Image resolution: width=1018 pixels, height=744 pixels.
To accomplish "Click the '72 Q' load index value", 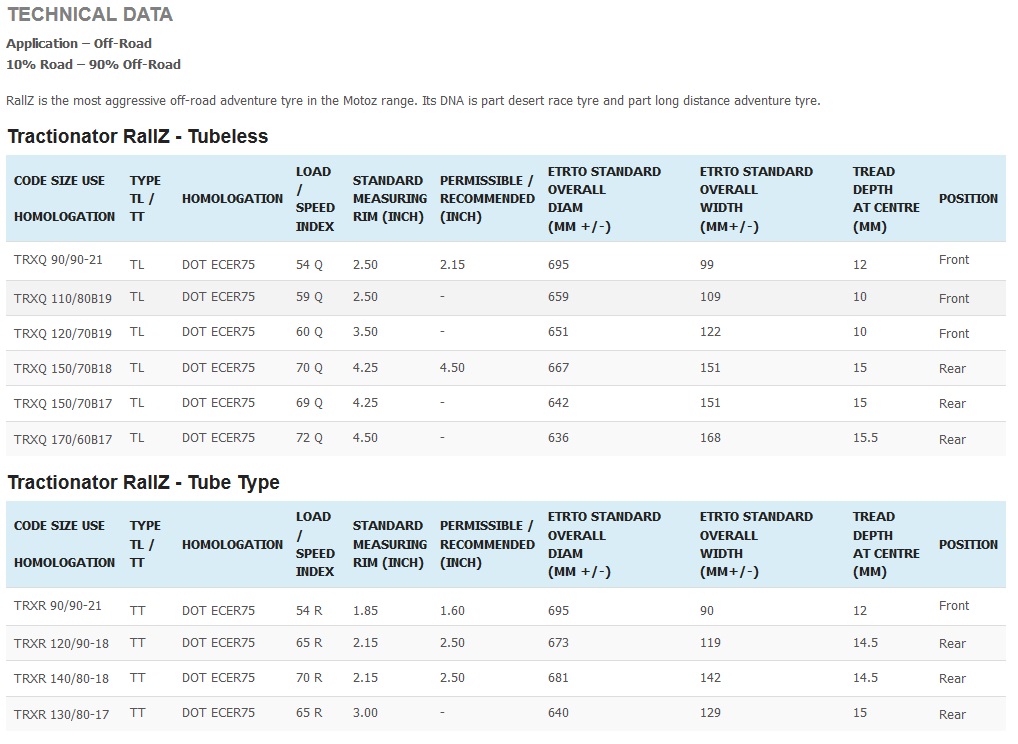I will [310, 438].
